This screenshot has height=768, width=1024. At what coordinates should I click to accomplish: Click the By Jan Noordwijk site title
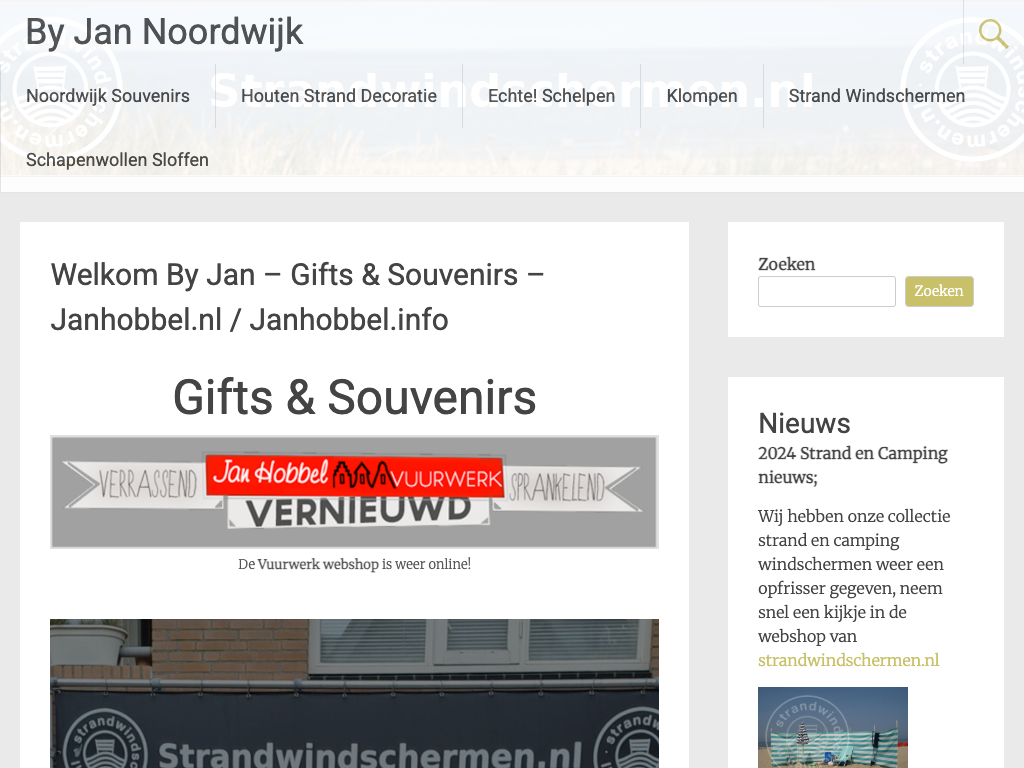(165, 32)
